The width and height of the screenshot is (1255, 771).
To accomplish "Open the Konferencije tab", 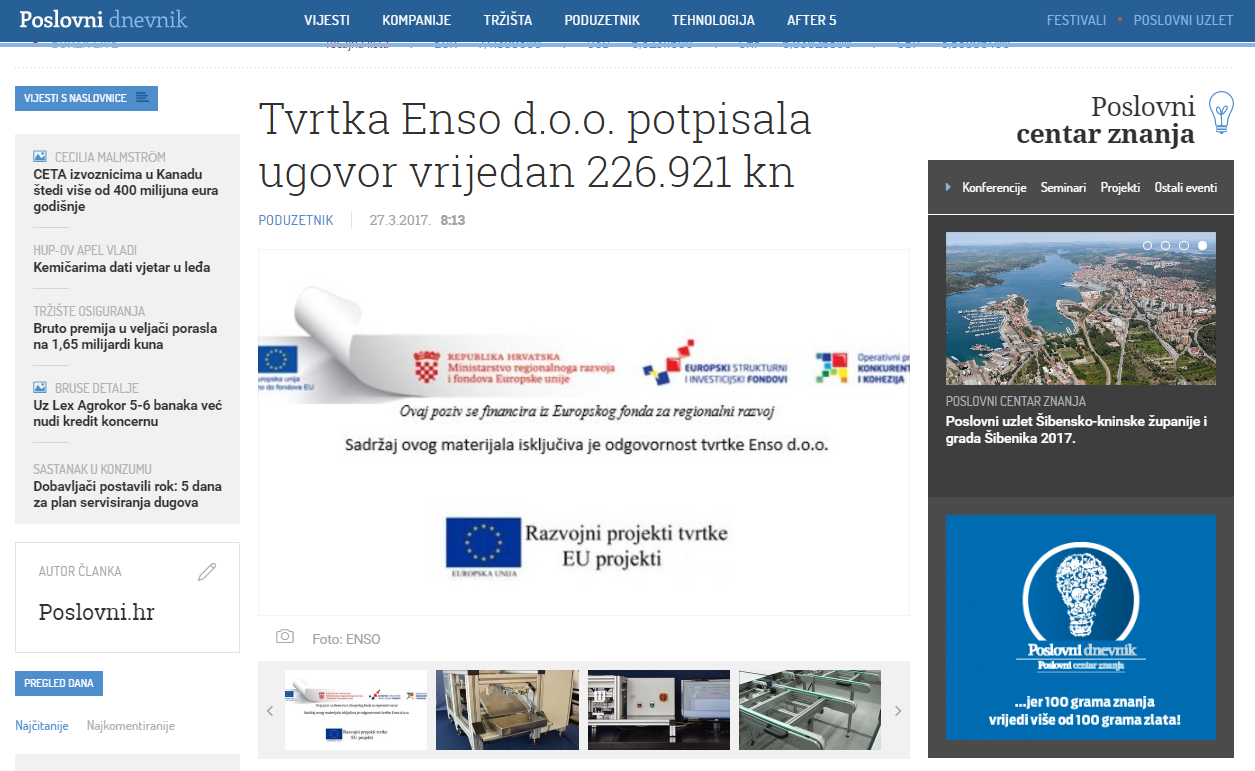I will click(x=994, y=187).
